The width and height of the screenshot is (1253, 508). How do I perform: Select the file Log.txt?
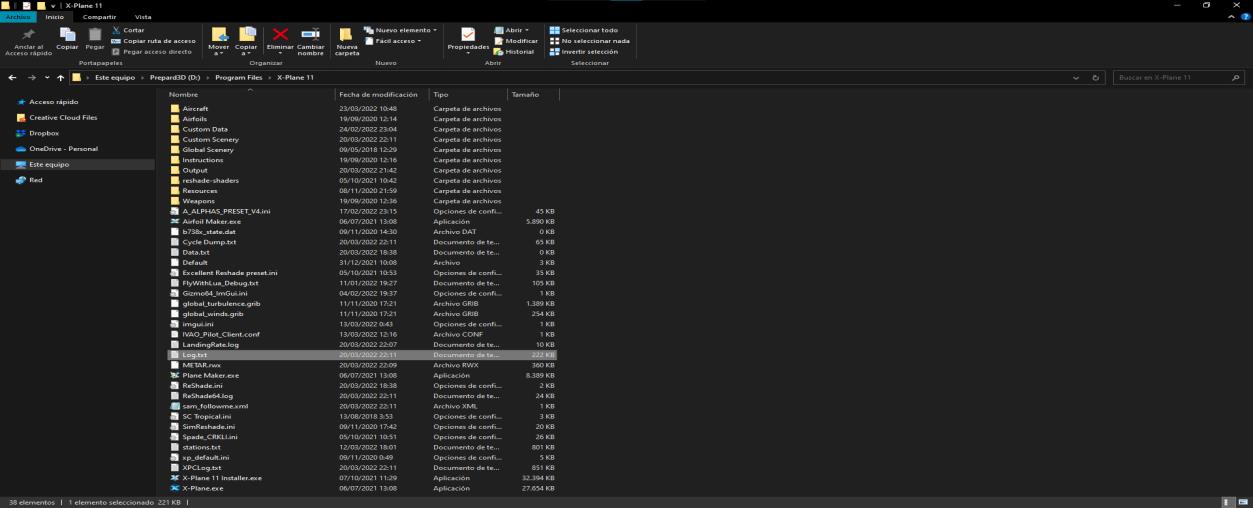click(363, 355)
